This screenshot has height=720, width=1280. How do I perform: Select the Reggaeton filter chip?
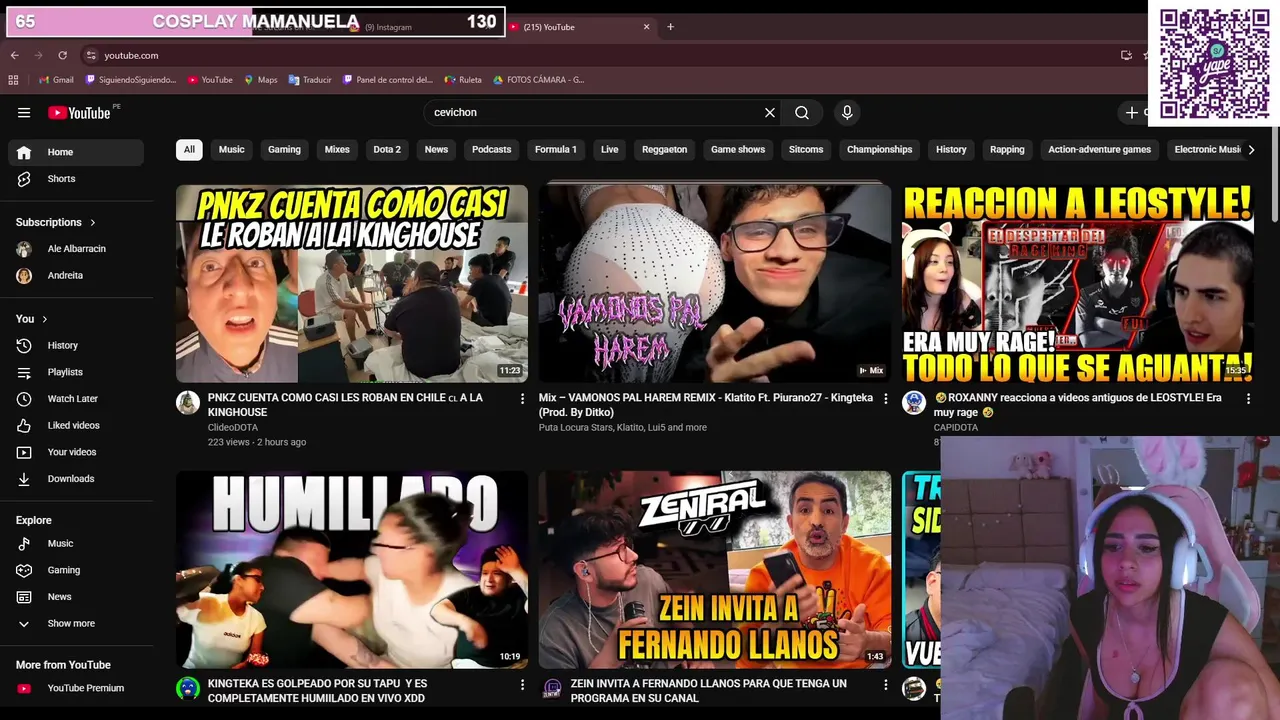[x=665, y=150]
